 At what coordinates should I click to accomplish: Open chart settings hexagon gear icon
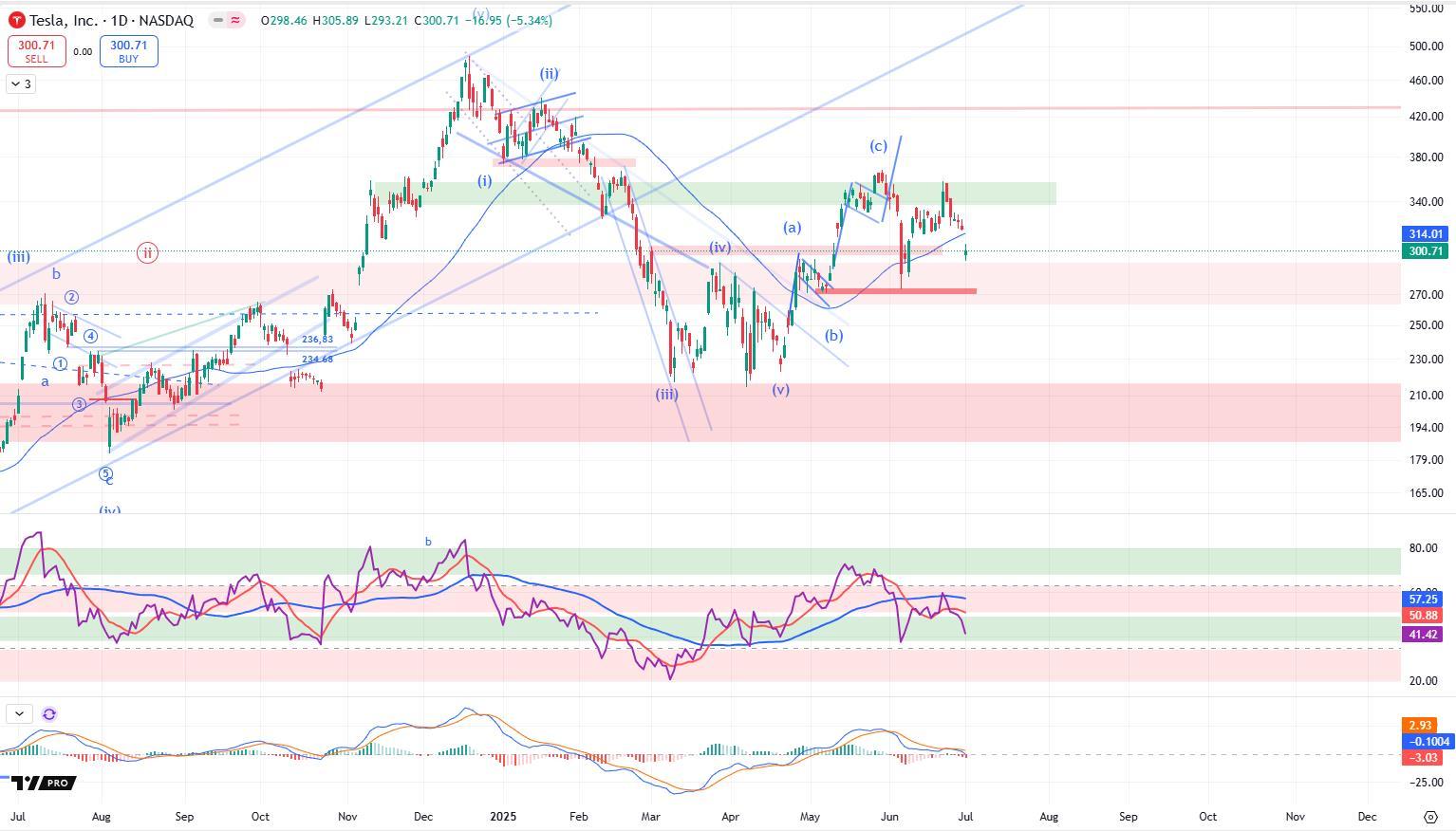(1431, 817)
